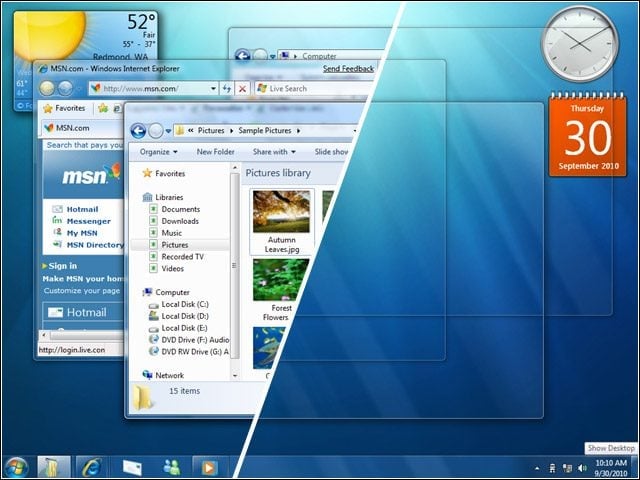Click Forward button in Internet Explorer

coord(65,88)
